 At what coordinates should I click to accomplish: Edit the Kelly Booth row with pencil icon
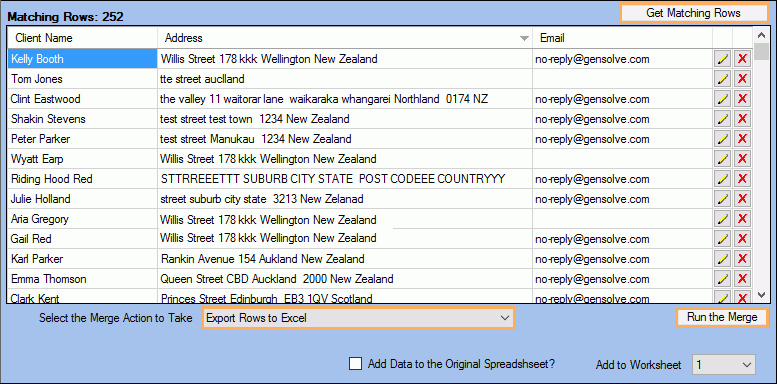(x=722, y=59)
